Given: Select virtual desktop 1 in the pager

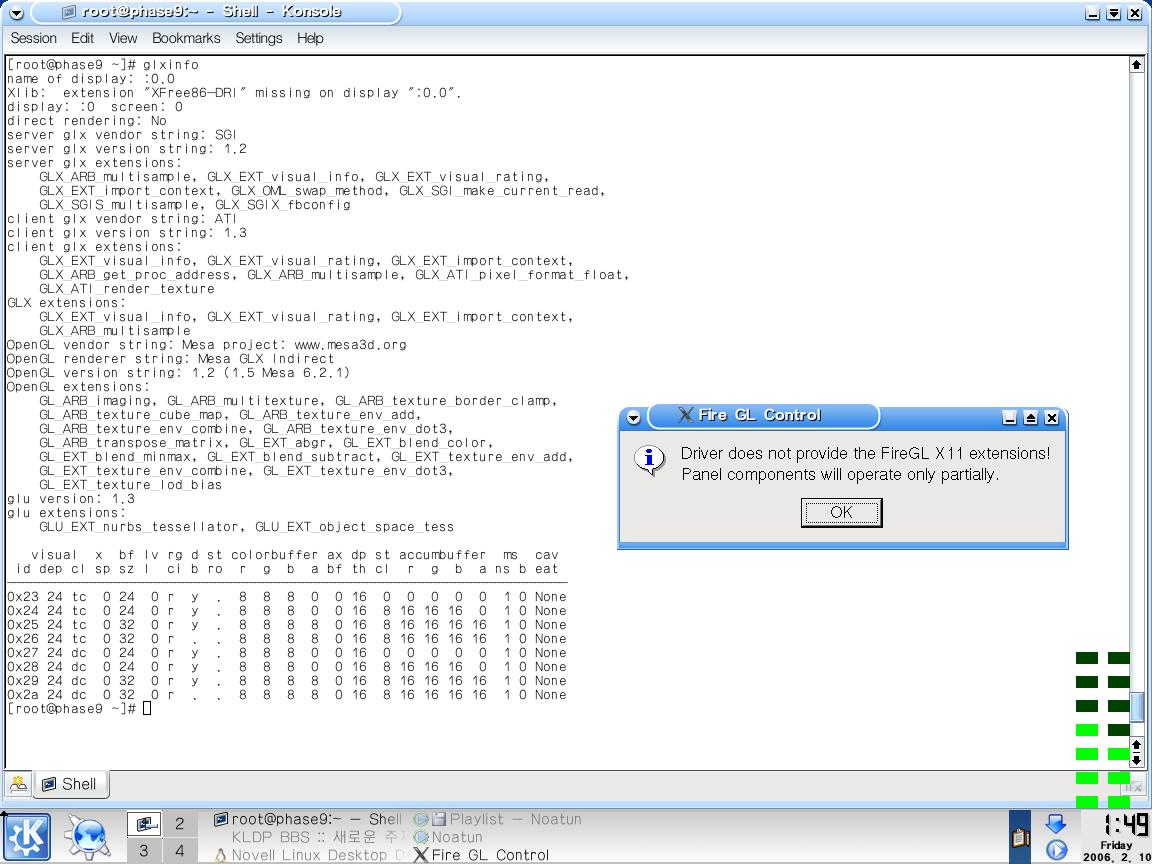Looking at the screenshot, I should (144, 824).
